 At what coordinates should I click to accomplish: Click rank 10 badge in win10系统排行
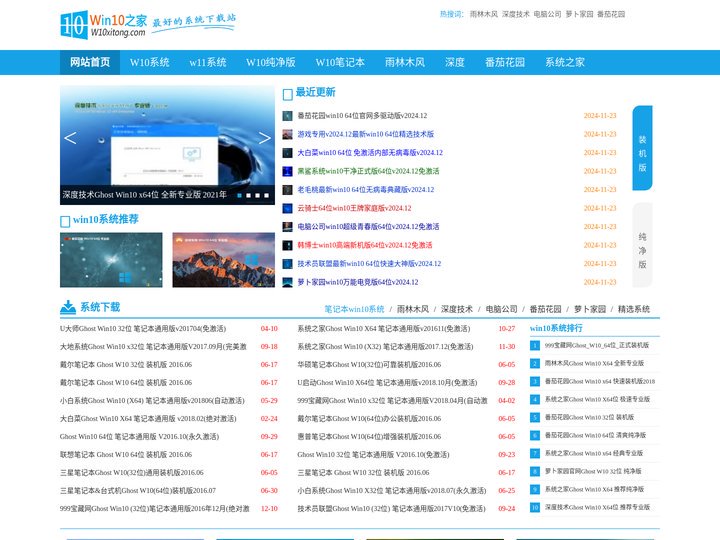(534, 507)
